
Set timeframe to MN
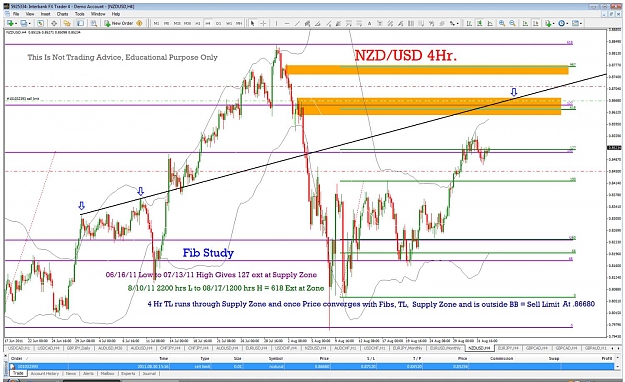point(239,24)
